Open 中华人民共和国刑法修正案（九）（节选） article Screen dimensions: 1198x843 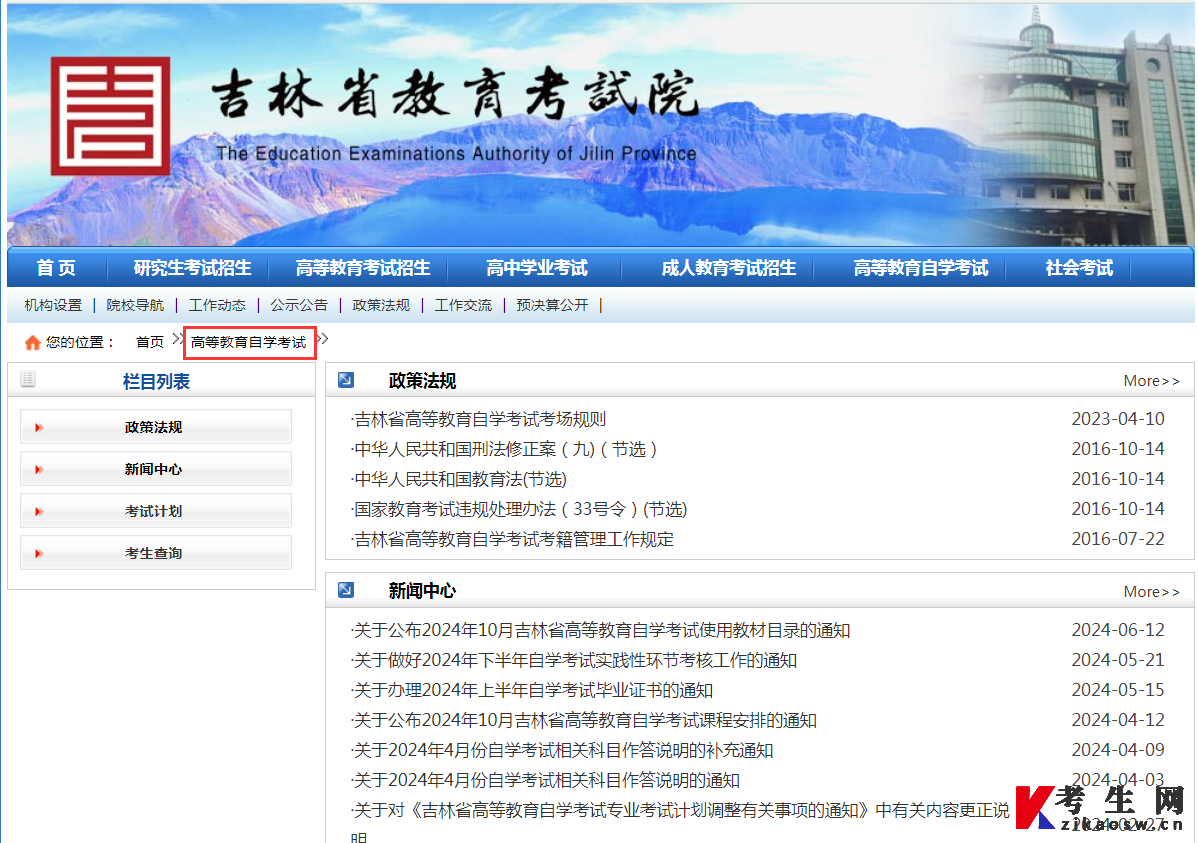tap(504, 449)
